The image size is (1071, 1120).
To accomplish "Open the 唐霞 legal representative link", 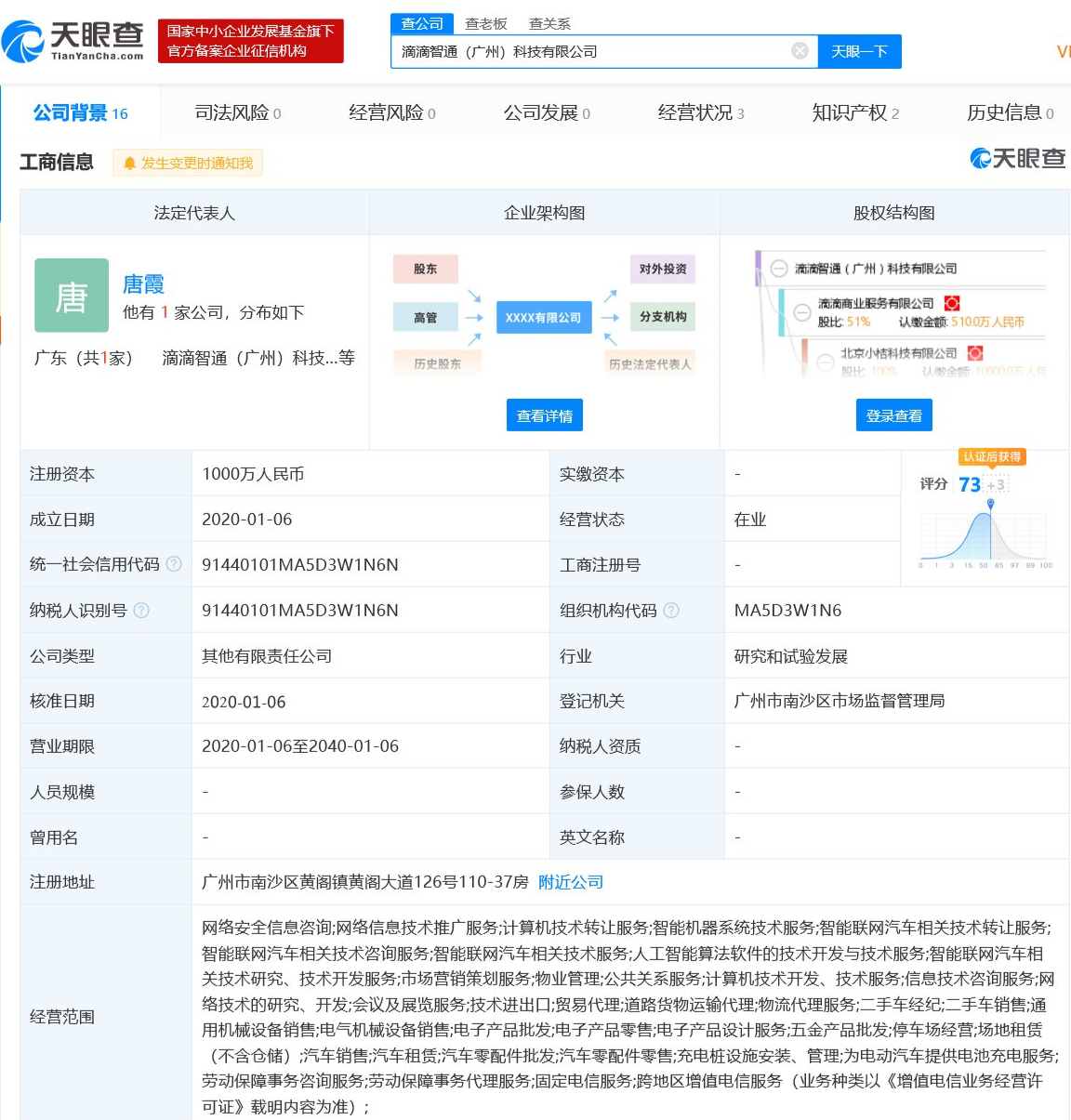I will click(143, 283).
